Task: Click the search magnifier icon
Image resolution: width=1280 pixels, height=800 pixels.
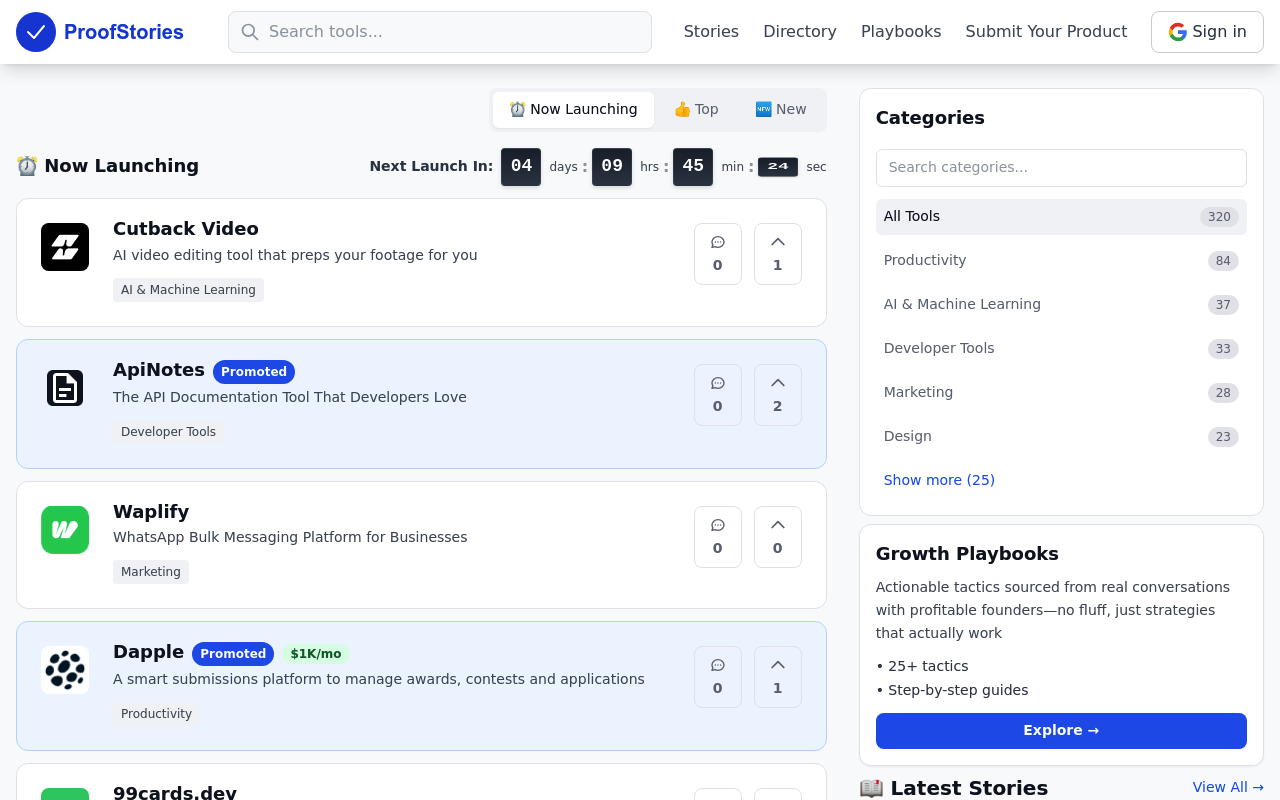Action: pyautogui.click(x=250, y=32)
